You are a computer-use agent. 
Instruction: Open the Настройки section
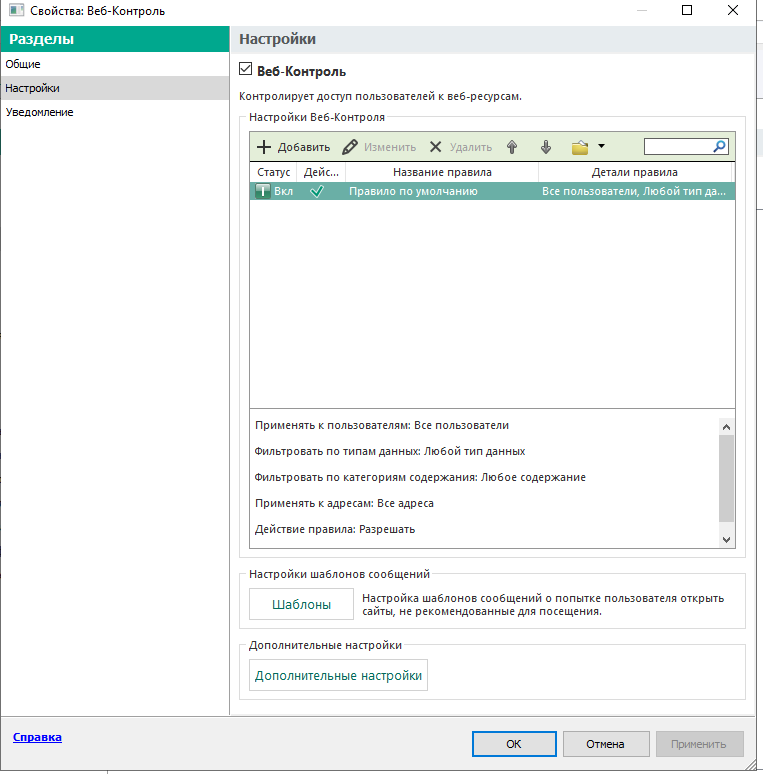point(115,88)
